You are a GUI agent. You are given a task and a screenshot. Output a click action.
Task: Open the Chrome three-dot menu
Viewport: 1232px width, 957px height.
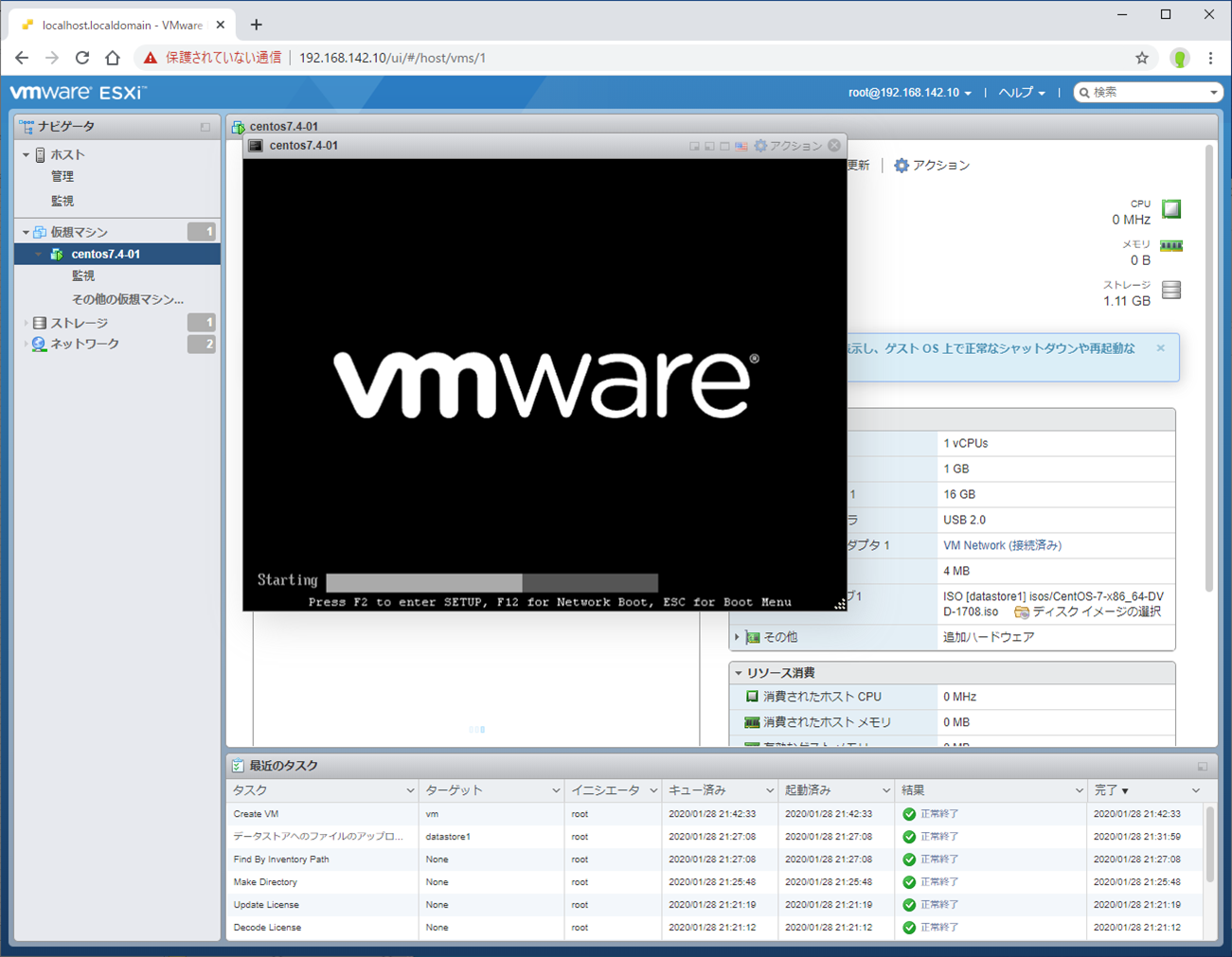1210,58
